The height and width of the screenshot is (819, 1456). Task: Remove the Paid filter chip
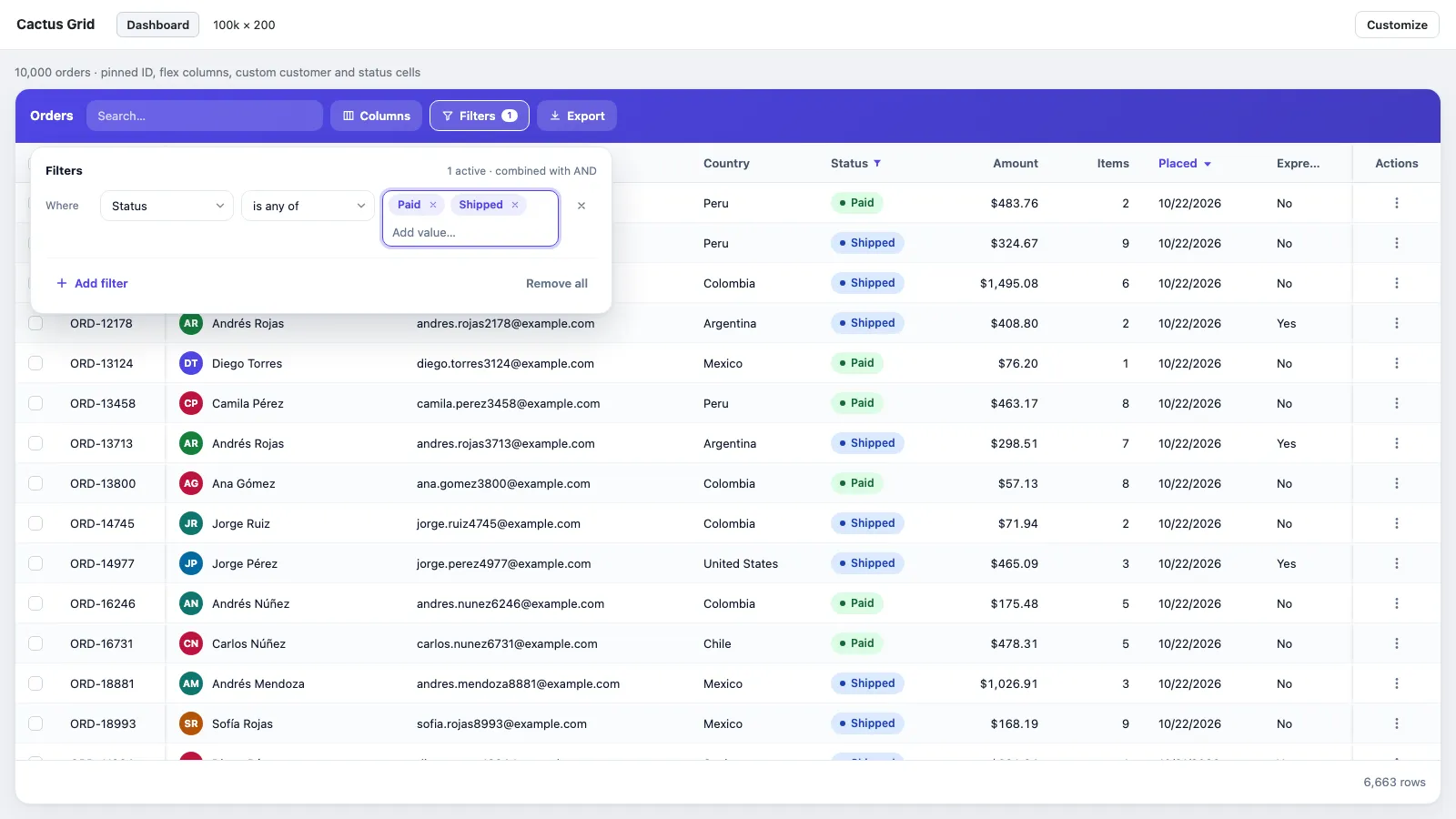point(433,205)
